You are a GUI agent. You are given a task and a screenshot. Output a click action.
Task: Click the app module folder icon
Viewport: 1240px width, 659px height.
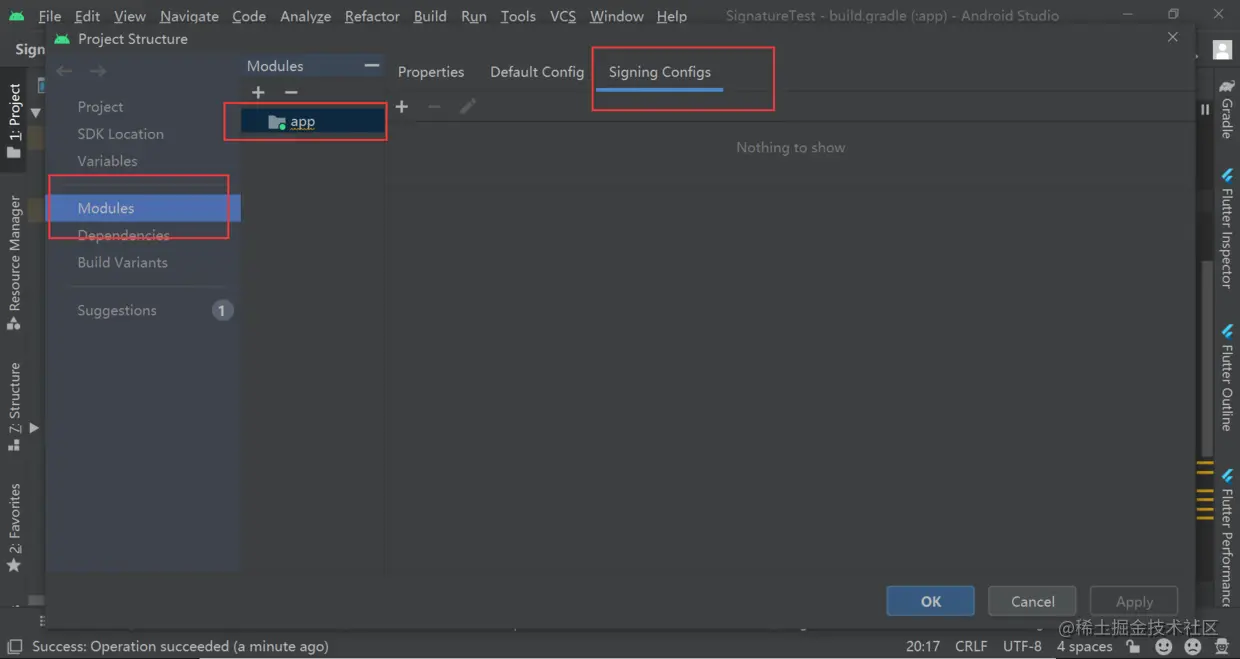(x=277, y=122)
